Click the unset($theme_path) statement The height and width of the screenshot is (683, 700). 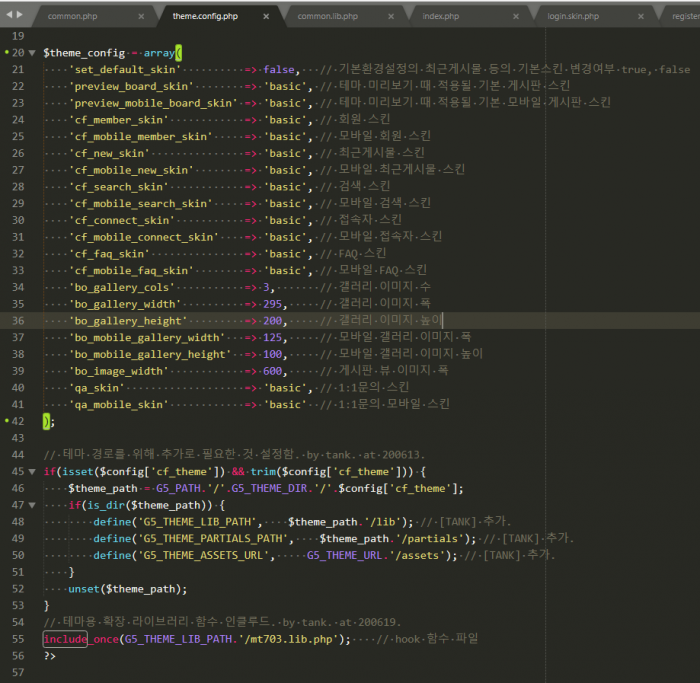tap(127, 588)
